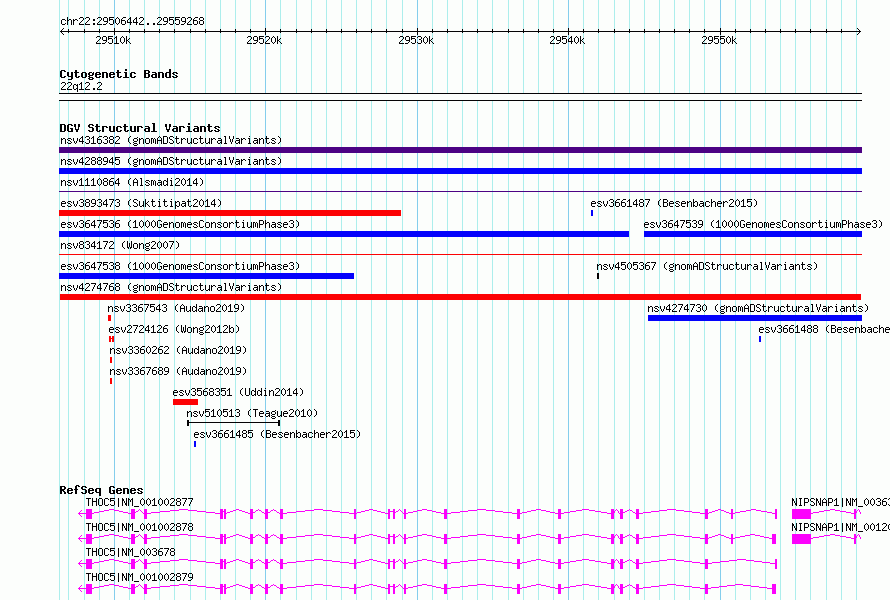890x600 pixels.
Task: Click the second NIPSNAP1 transcript label
Action: pyautogui.click(x=841, y=527)
